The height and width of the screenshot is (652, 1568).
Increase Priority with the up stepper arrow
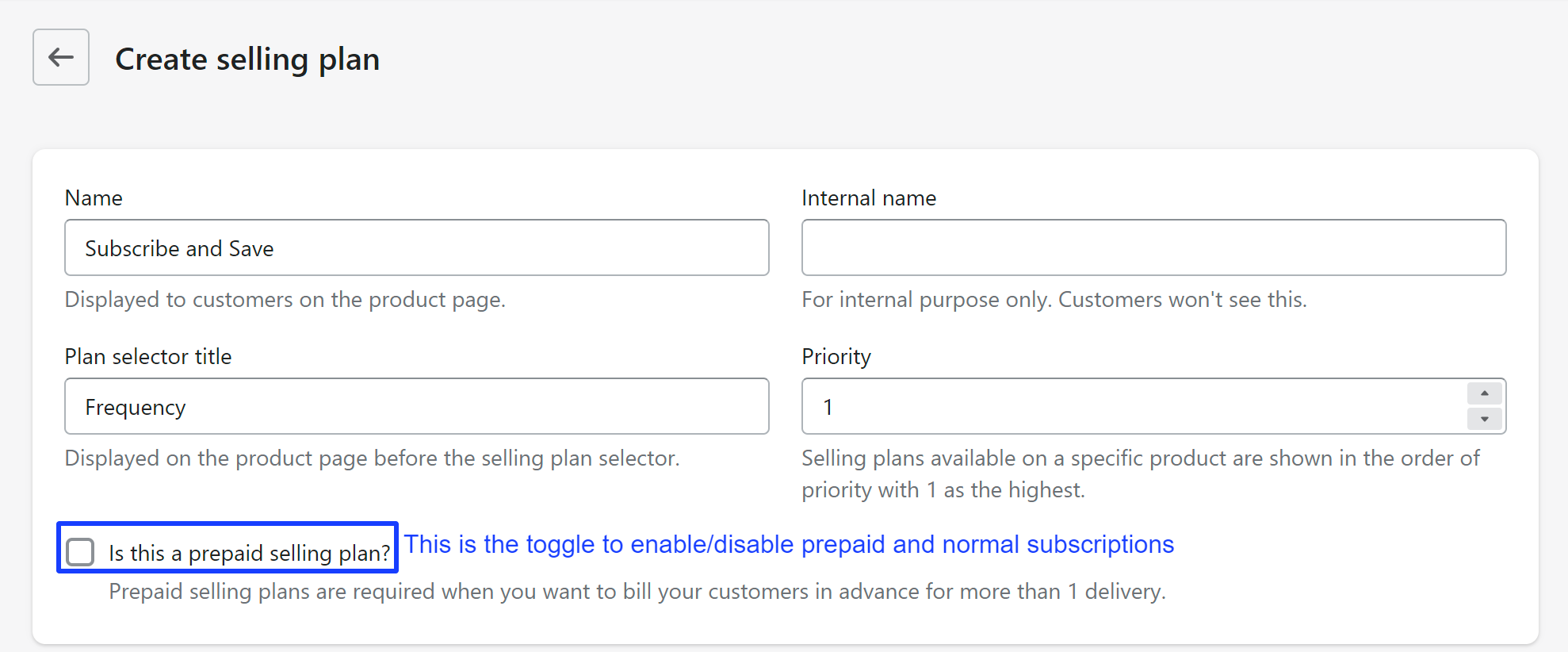pyautogui.click(x=1484, y=393)
